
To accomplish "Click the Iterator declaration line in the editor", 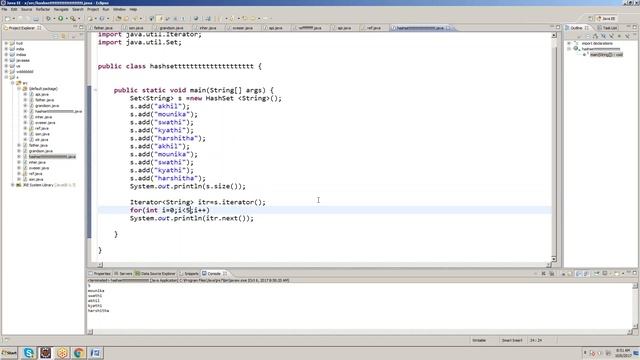I will click(x=198, y=202).
